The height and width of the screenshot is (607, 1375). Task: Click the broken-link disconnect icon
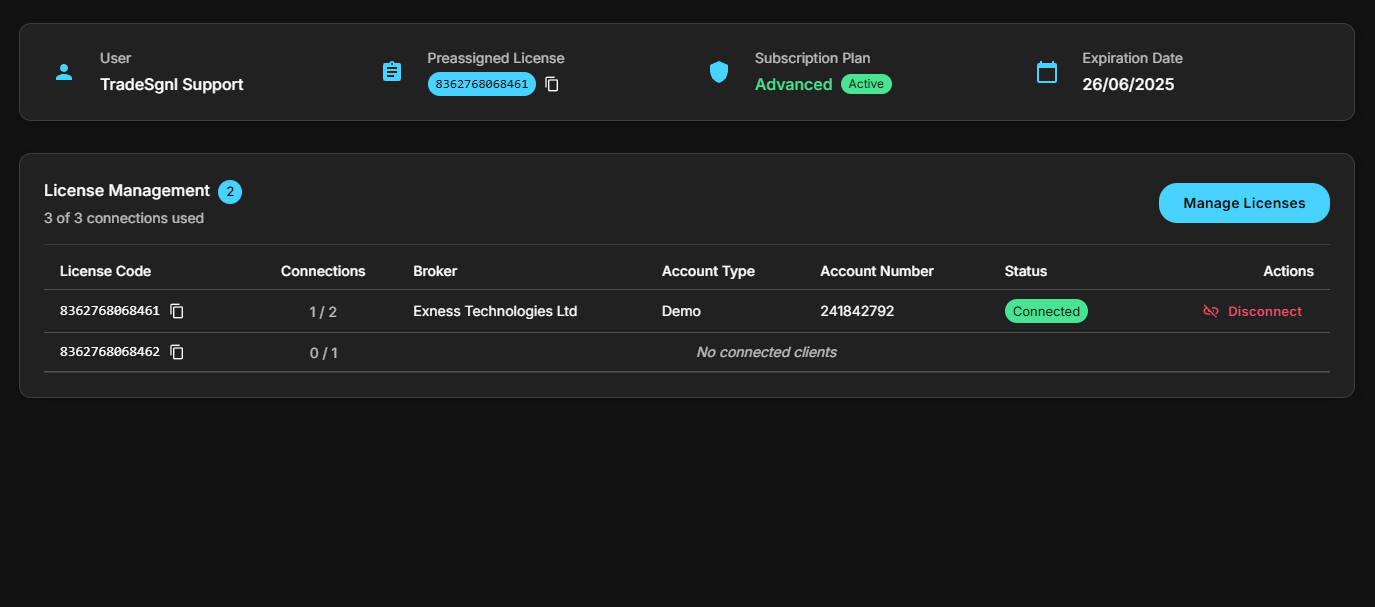1210,311
